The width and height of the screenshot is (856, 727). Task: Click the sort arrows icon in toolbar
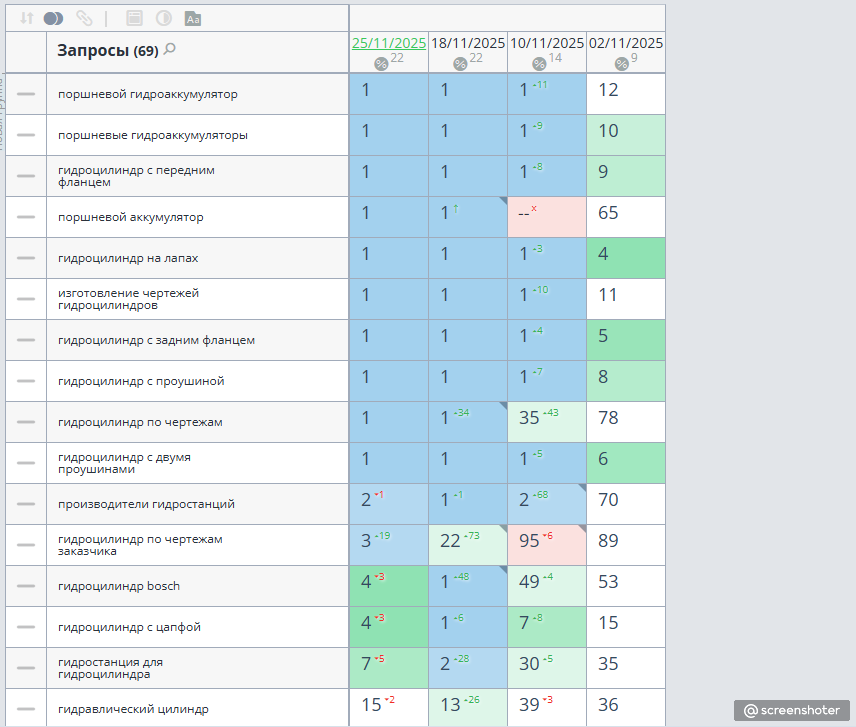tap(26, 19)
